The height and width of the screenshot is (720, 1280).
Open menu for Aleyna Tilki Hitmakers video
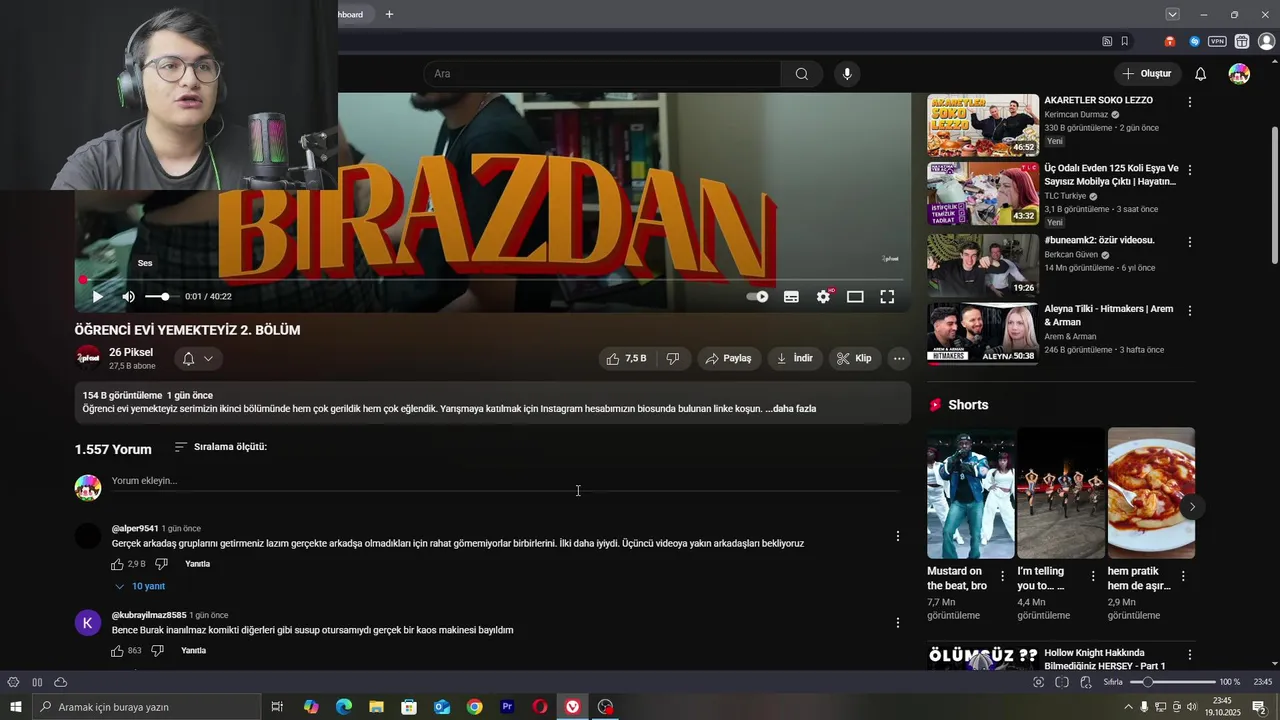coord(1190,311)
